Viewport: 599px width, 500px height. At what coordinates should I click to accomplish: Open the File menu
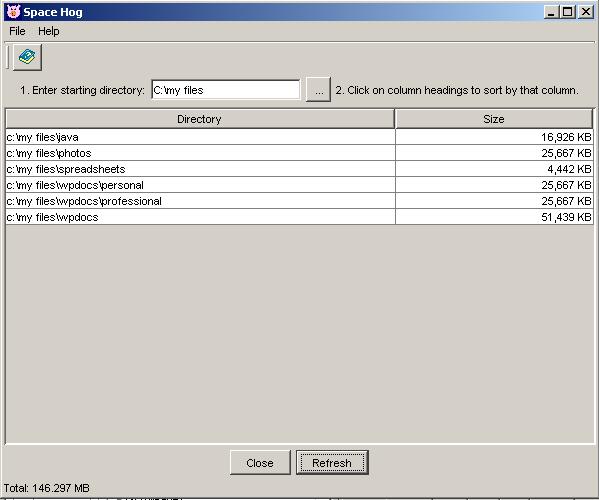point(17,31)
